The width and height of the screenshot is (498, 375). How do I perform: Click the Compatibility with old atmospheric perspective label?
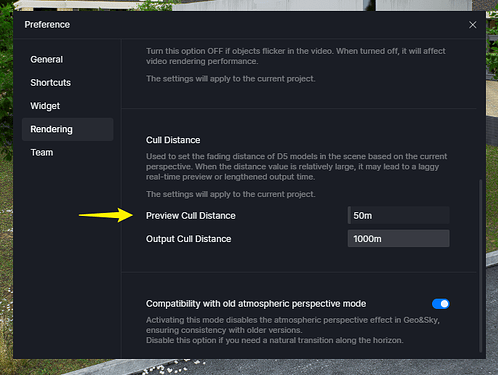click(x=256, y=304)
